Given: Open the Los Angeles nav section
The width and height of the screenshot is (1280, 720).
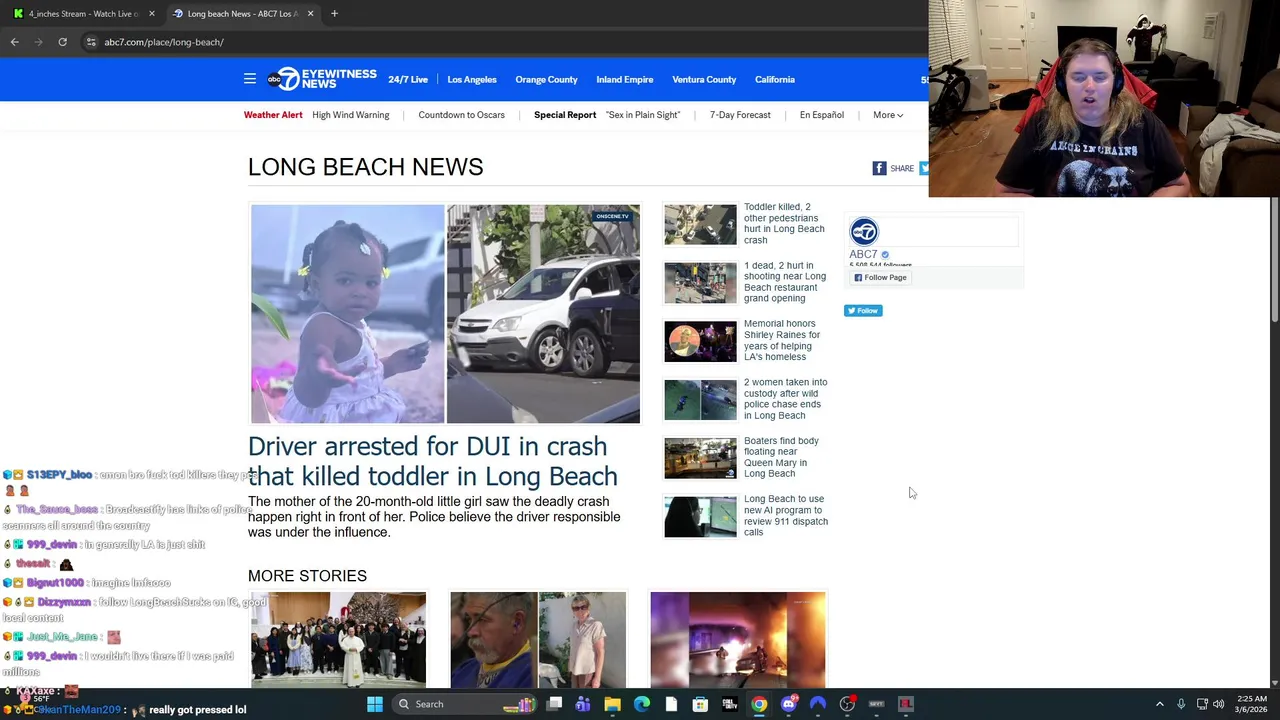Looking at the screenshot, I should pos(472,79).
